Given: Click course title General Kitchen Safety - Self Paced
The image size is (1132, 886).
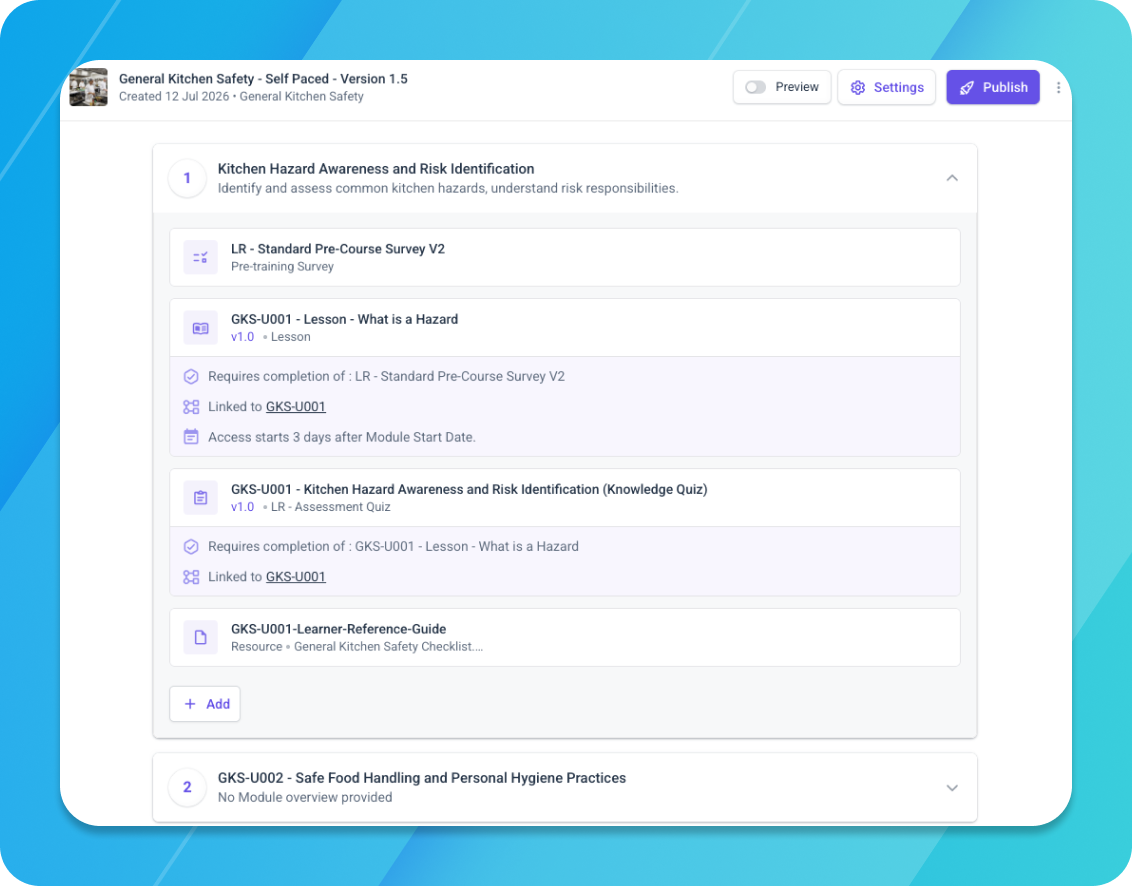Looking at the screenshot, I should click(x=263, y=79).
